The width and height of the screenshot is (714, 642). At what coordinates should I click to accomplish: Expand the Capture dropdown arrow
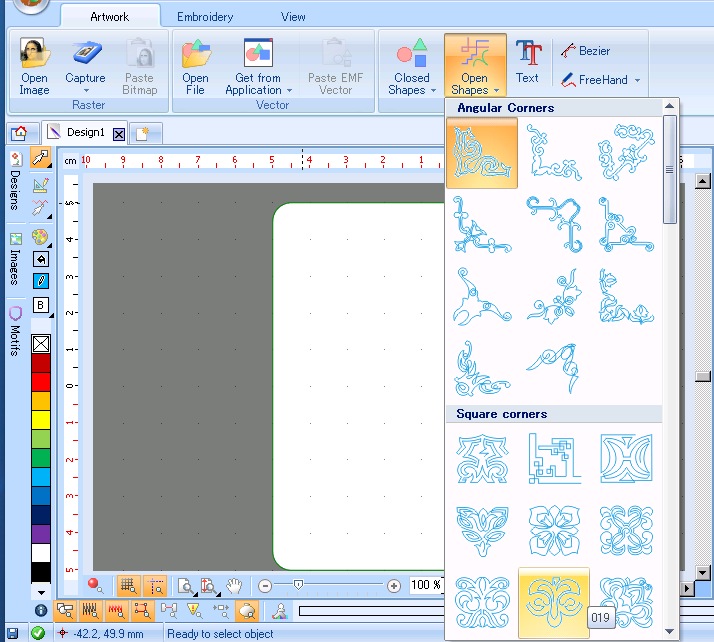(x=86, y=91)
